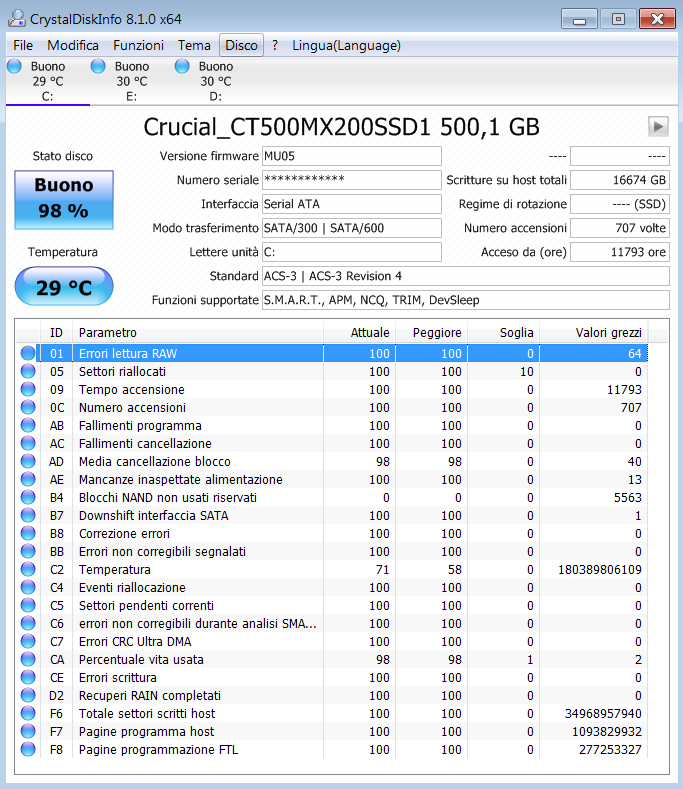Click the Peggiore column header
This screenshot has width=683, height=789.
point(432,333)
